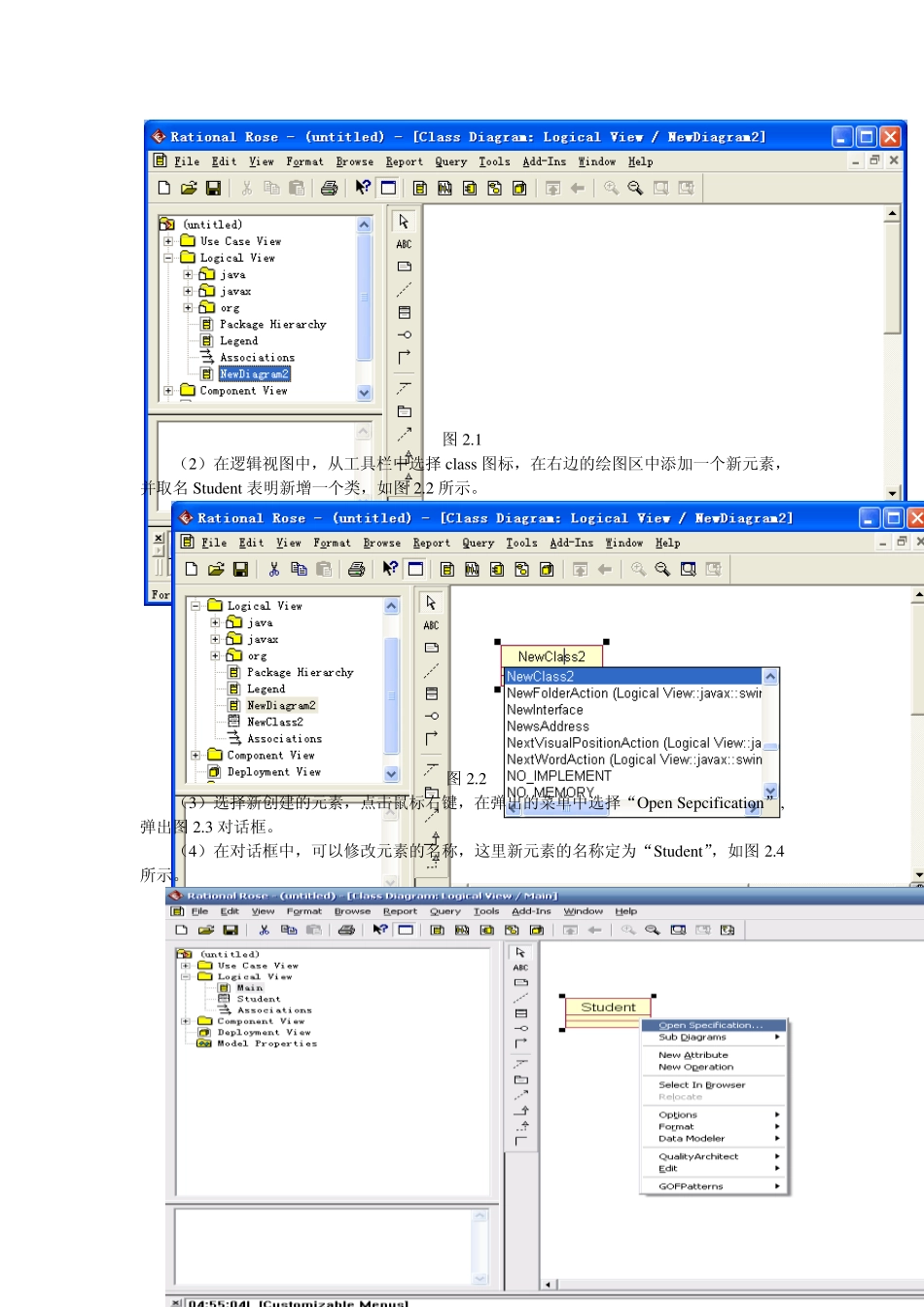This screenshot has height=1307, width=924.
Task: Select the Interface tool in bottom window toolbox
Action: click(x=520, y=1028)
